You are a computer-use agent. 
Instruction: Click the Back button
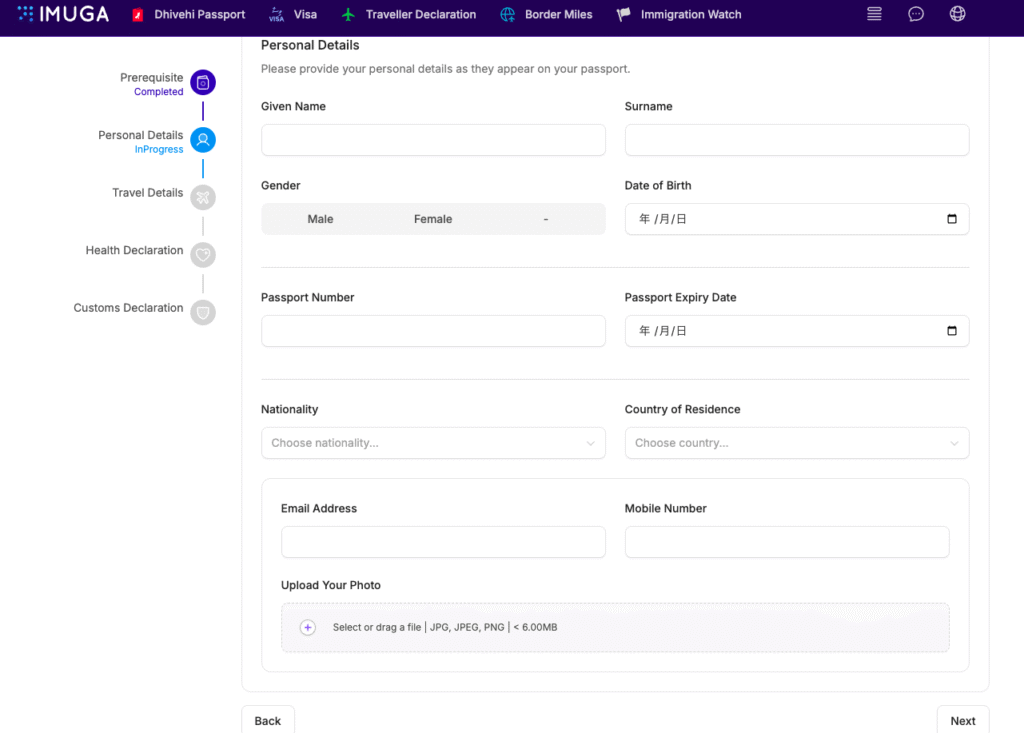pyautogui.click(x=268, y=720)
